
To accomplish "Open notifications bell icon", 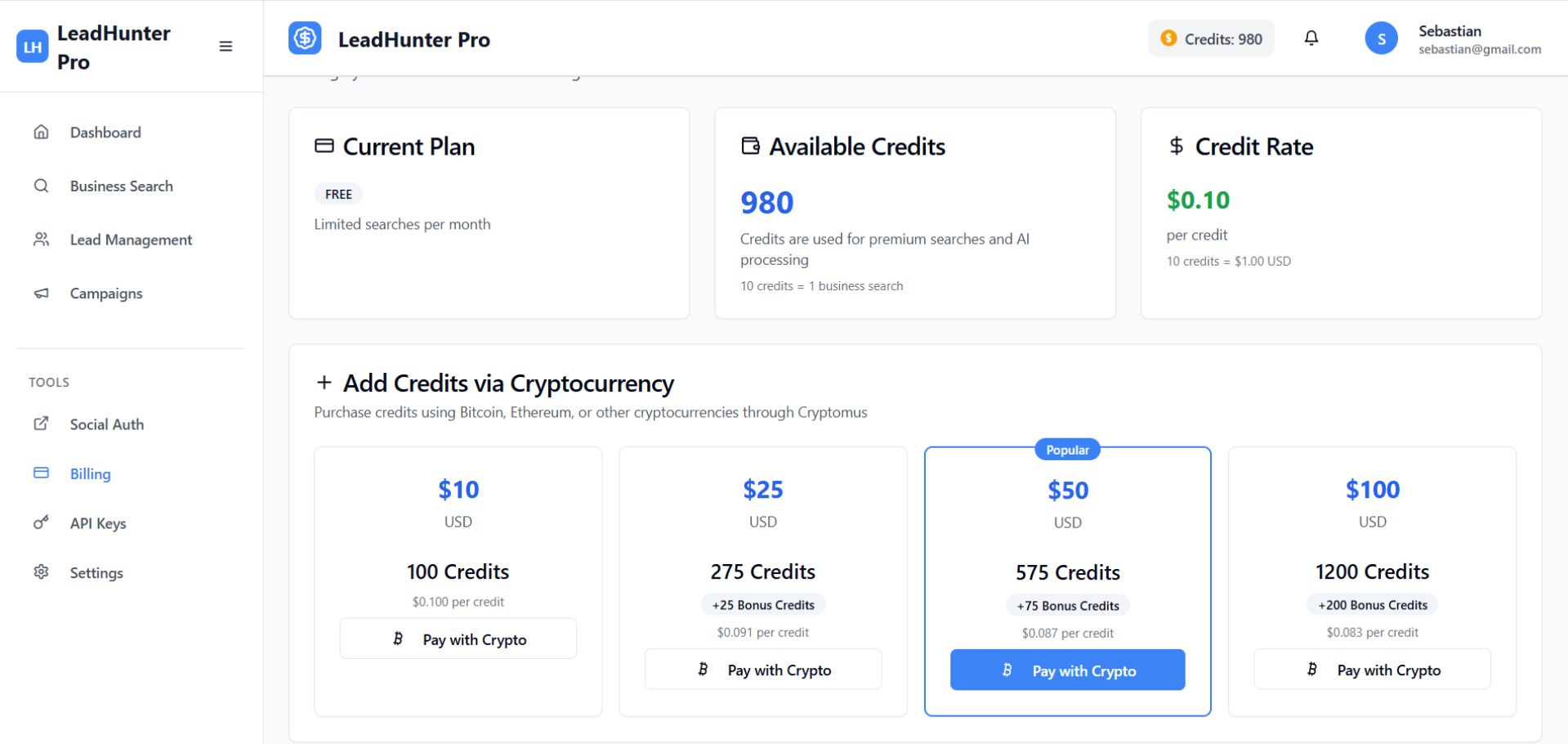I will 1311,38.
